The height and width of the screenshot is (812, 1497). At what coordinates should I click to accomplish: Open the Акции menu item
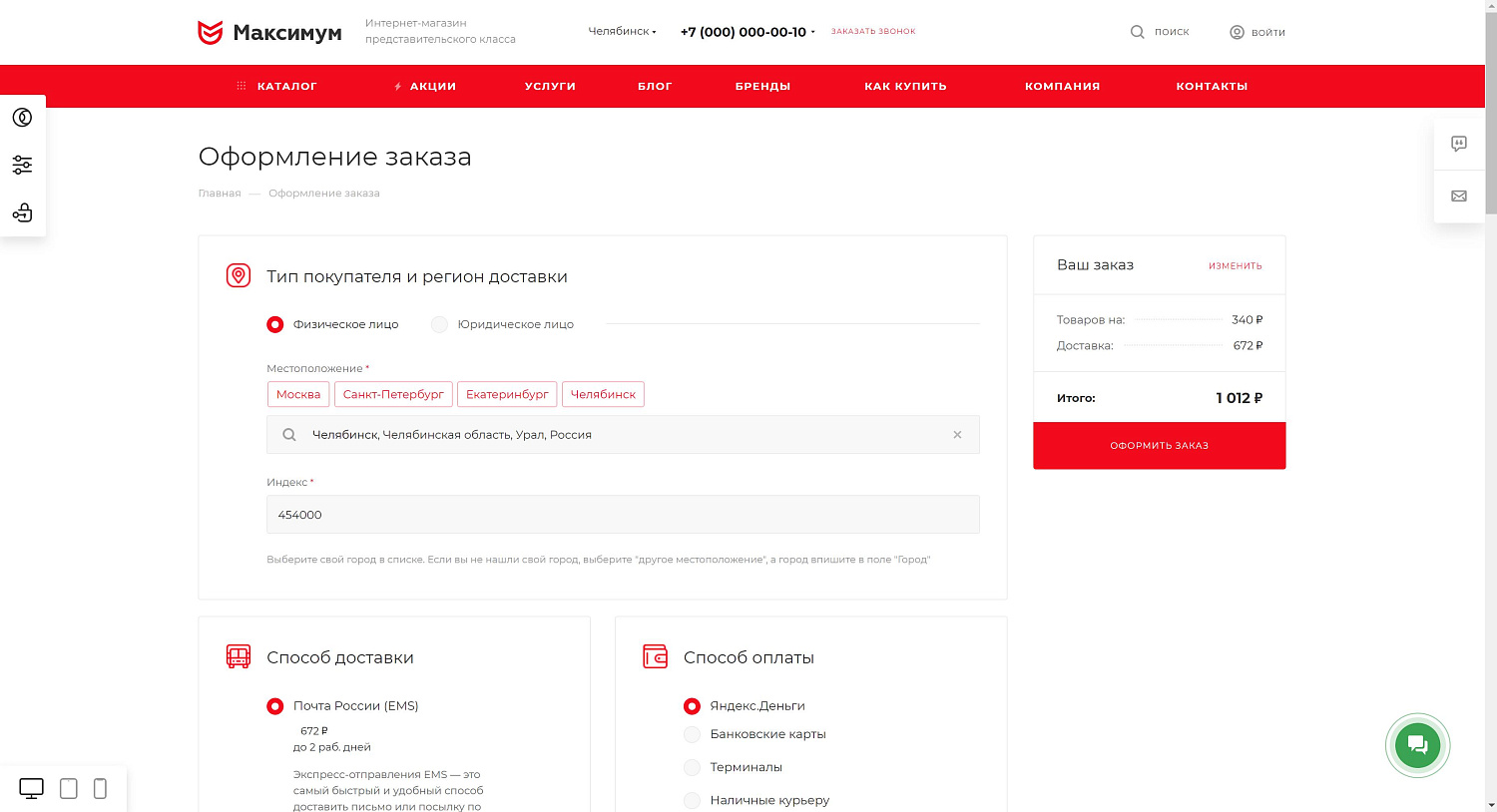click(426, 87)
